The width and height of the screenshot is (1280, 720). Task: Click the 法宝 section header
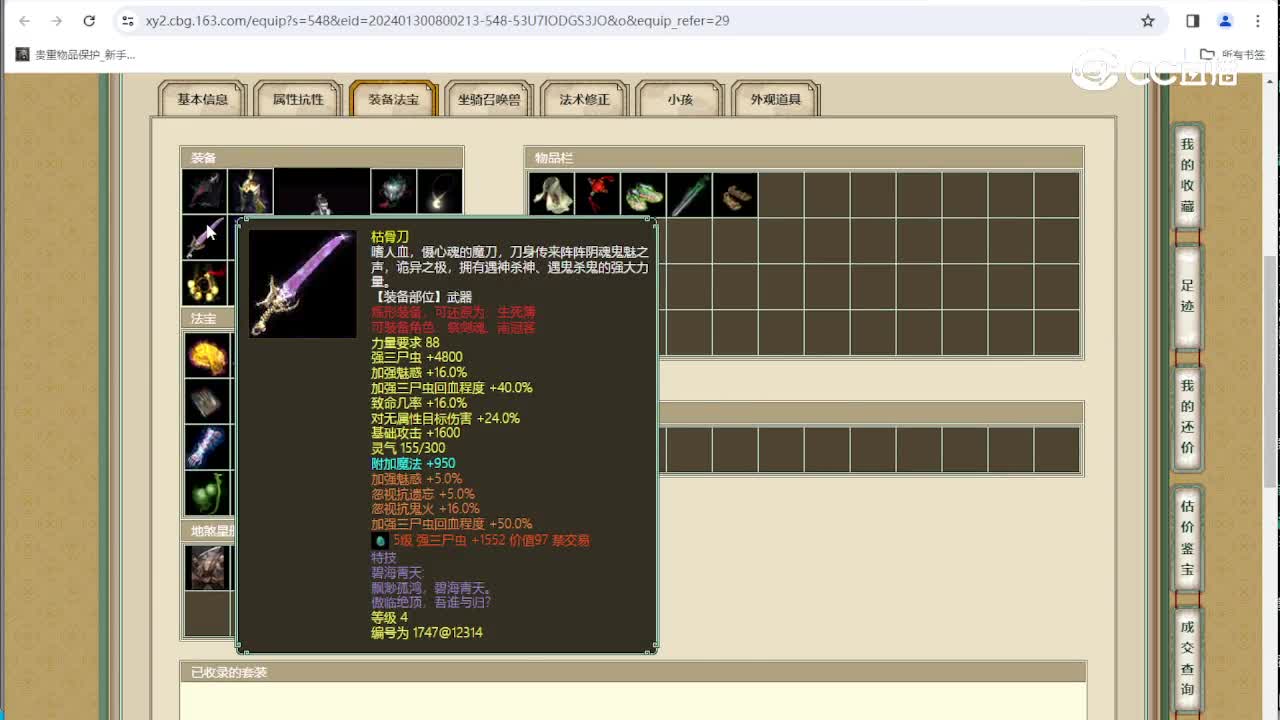[x=208, y=319]
